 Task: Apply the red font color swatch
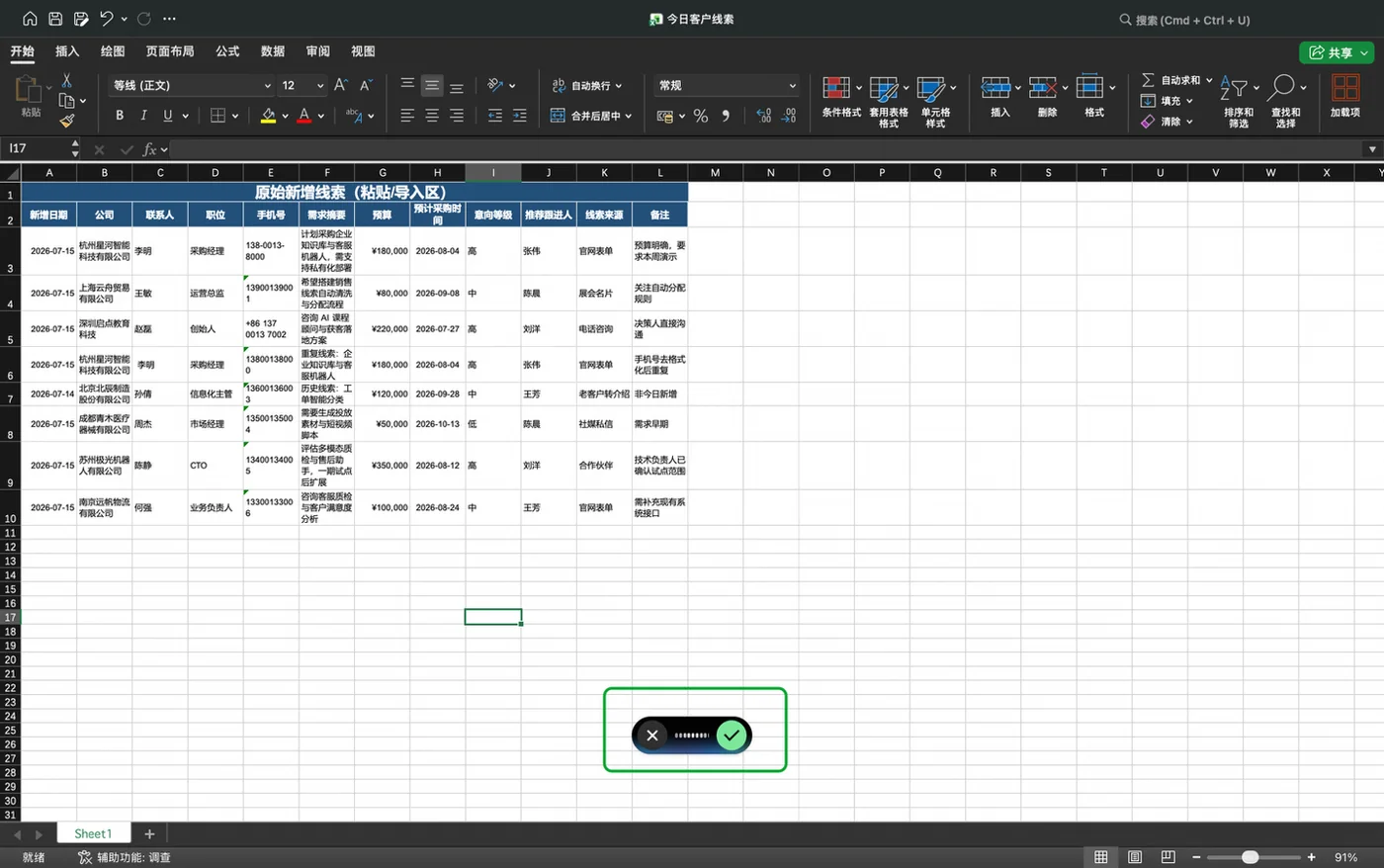pyautogui.click(x=304, y=116)
